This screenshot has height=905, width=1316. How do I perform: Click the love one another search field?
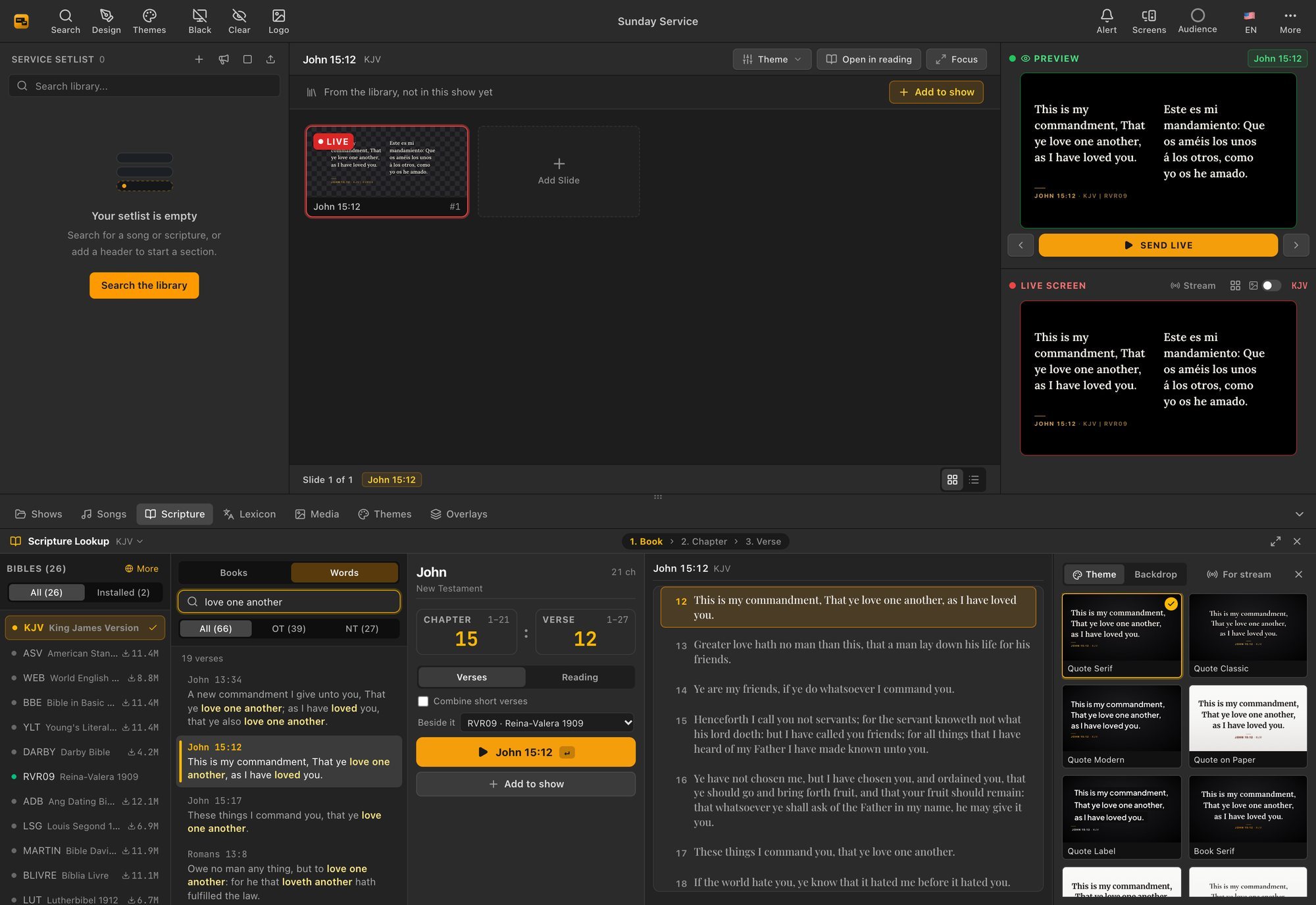coord(289,602)
